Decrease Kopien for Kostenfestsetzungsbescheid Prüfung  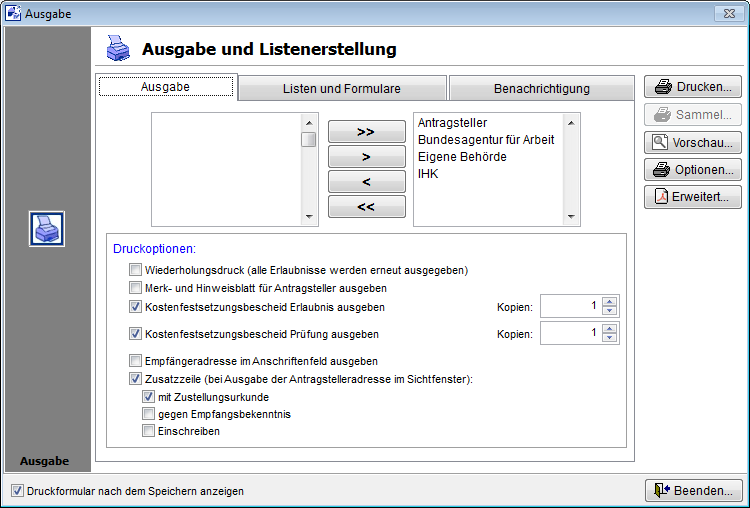[x=610, y=338]
